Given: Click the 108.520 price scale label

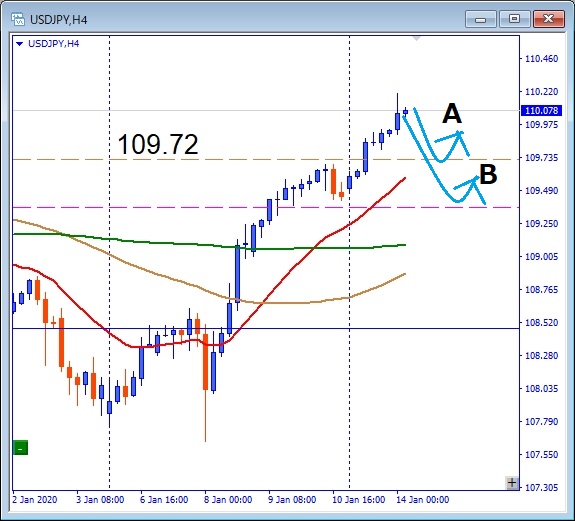Looking at the screenshot, I should click(x=542, y=323).
